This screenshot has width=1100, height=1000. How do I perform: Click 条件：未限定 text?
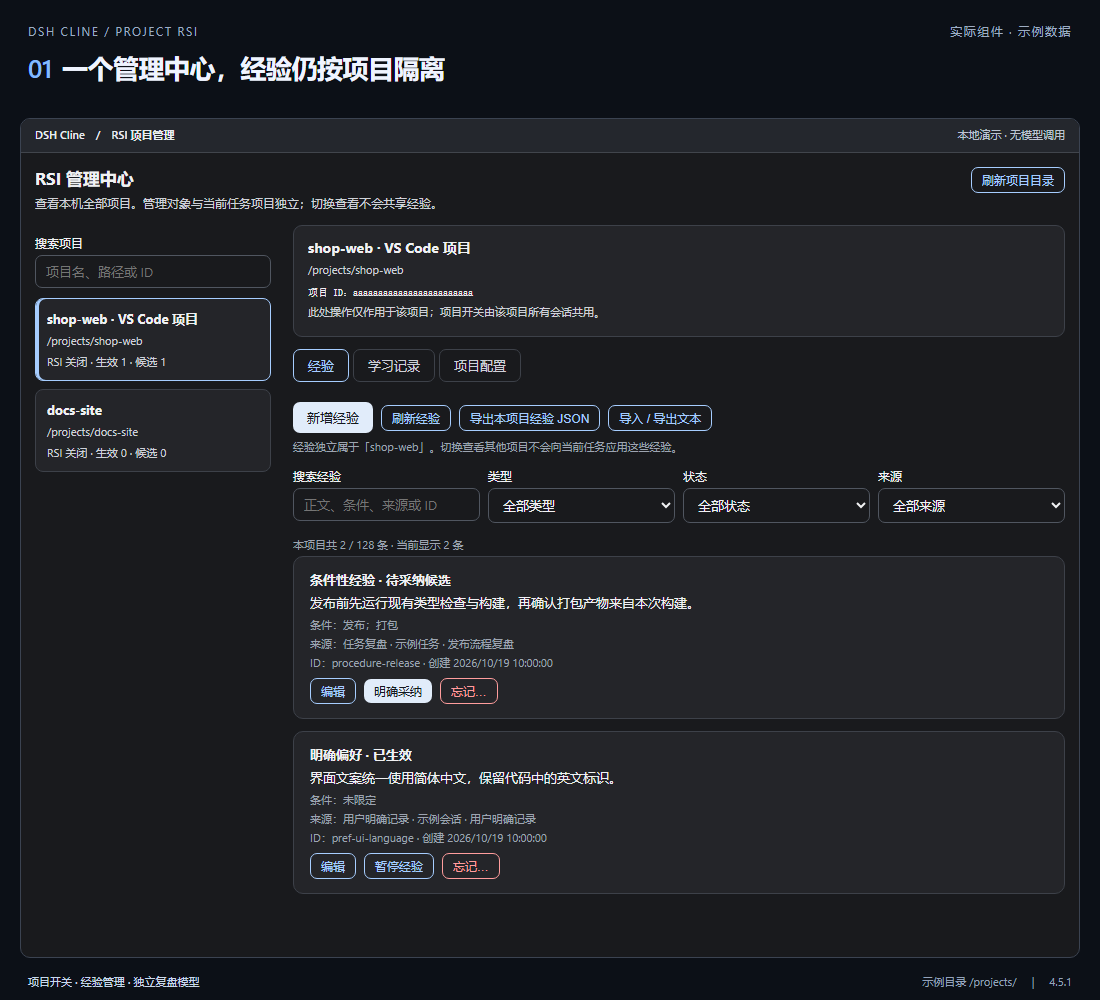click(343, 800)
